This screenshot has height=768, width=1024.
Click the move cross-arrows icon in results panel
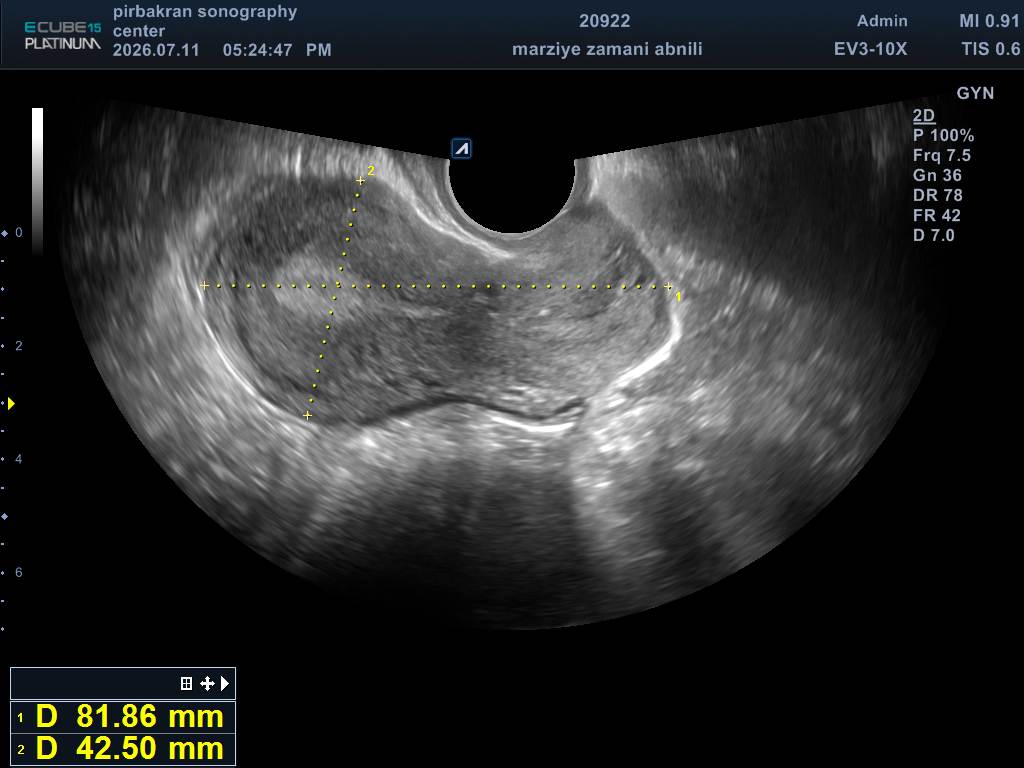207,683
